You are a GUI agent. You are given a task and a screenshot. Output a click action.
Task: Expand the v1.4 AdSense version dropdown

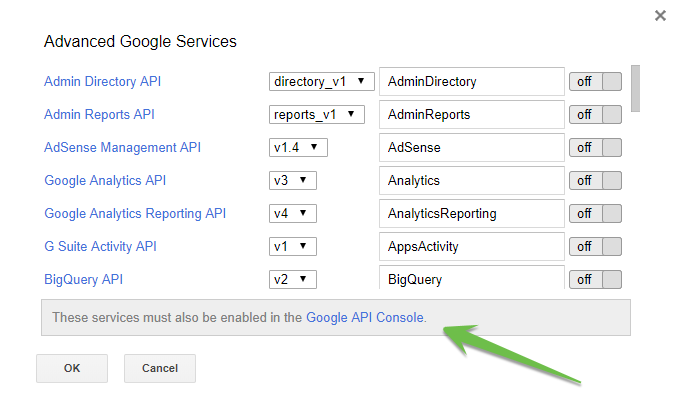point(298,148)
